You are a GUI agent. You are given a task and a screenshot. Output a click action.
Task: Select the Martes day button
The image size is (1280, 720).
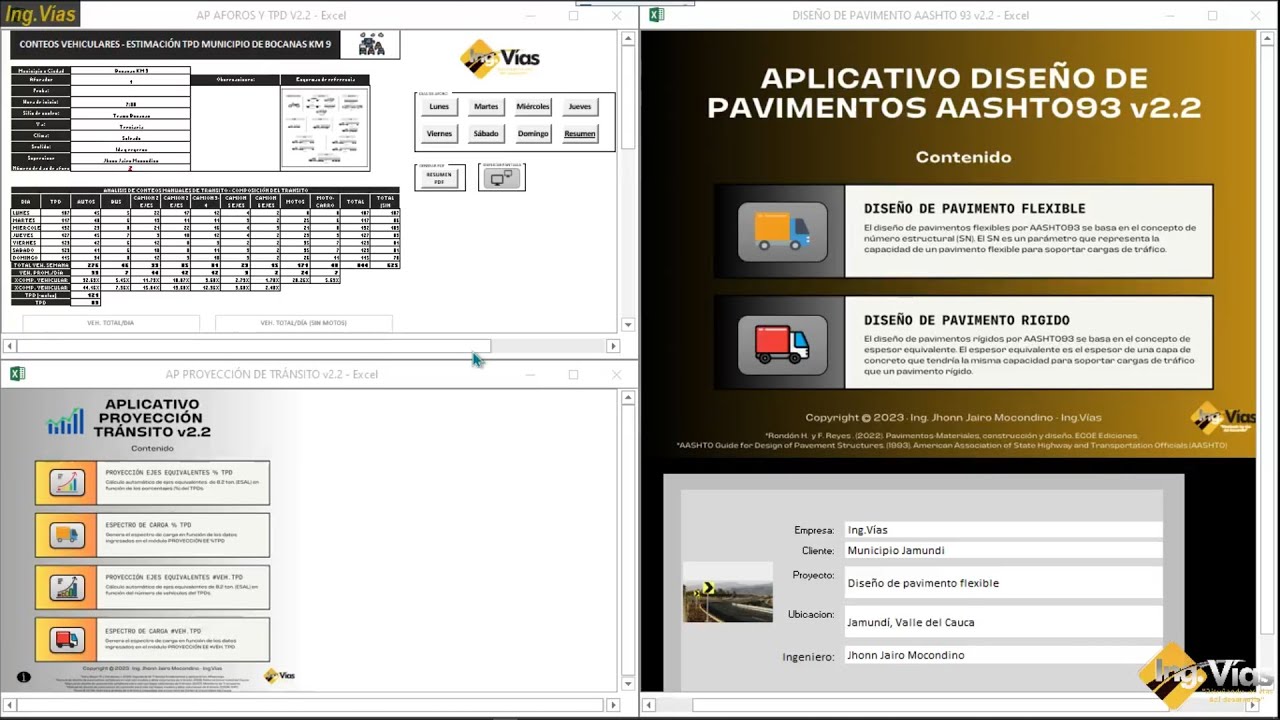click(x=486, y=106)
